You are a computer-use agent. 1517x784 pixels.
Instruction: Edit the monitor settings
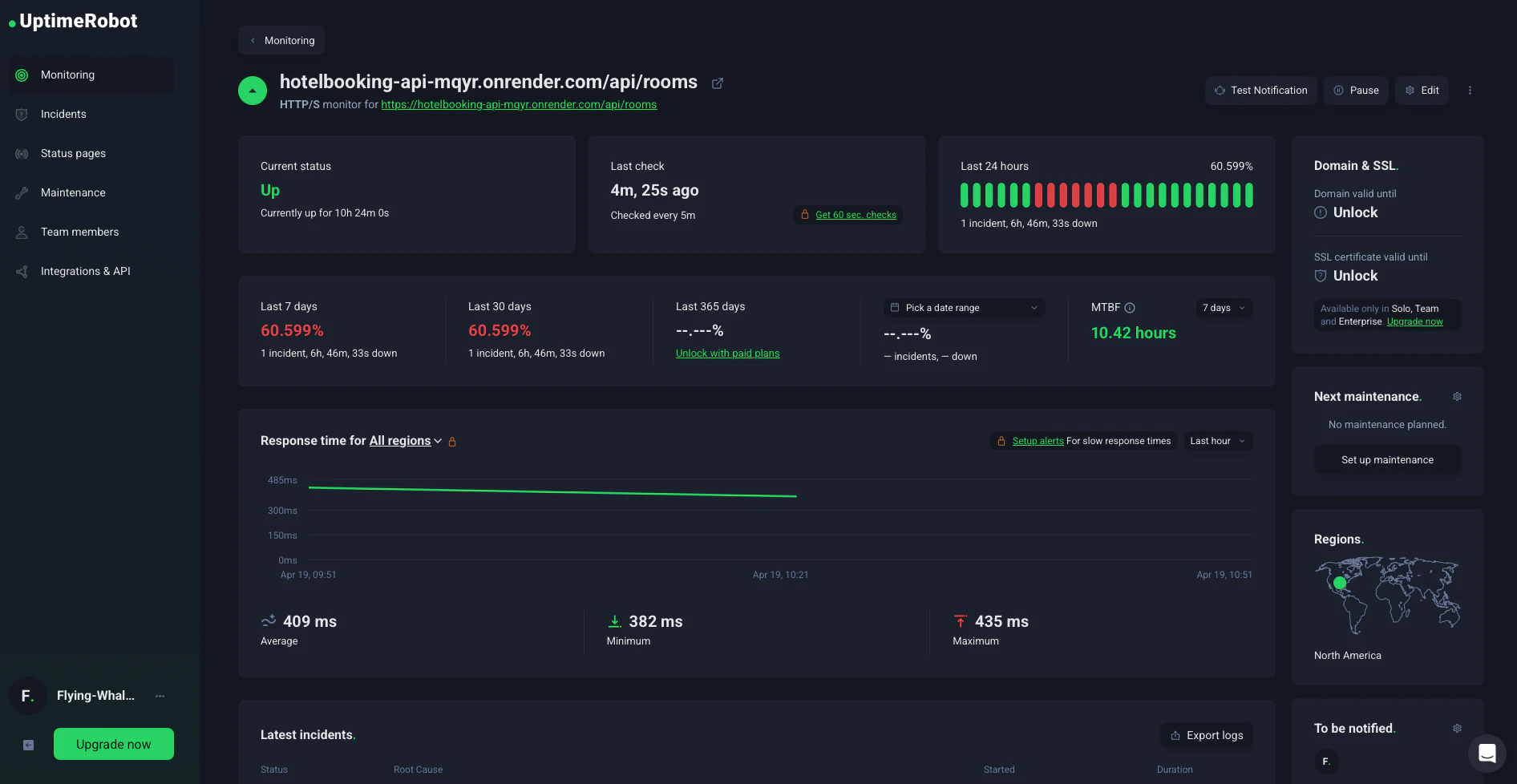pyautogui.click(x=1422, y=91)
